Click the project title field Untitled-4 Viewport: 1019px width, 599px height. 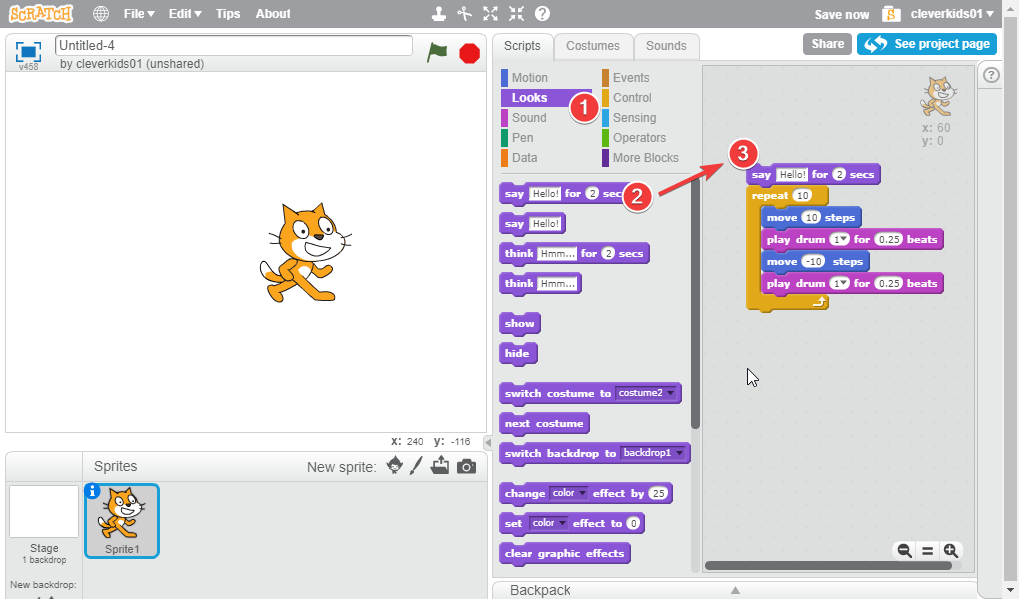tap(234, 45)
